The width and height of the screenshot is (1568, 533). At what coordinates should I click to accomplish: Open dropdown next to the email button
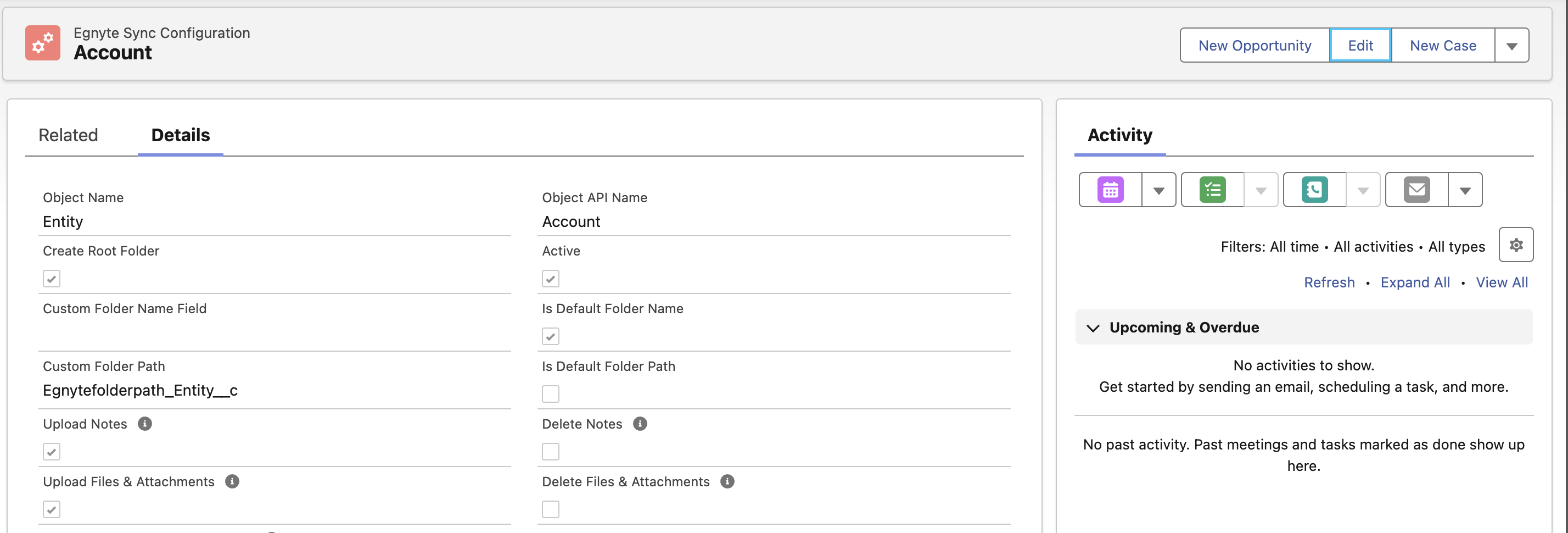1465,190
